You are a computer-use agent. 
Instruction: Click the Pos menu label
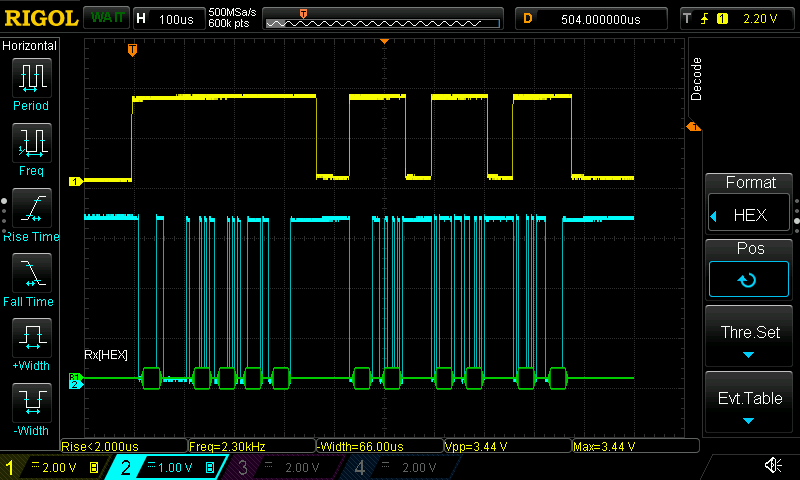tap(750, 248)
